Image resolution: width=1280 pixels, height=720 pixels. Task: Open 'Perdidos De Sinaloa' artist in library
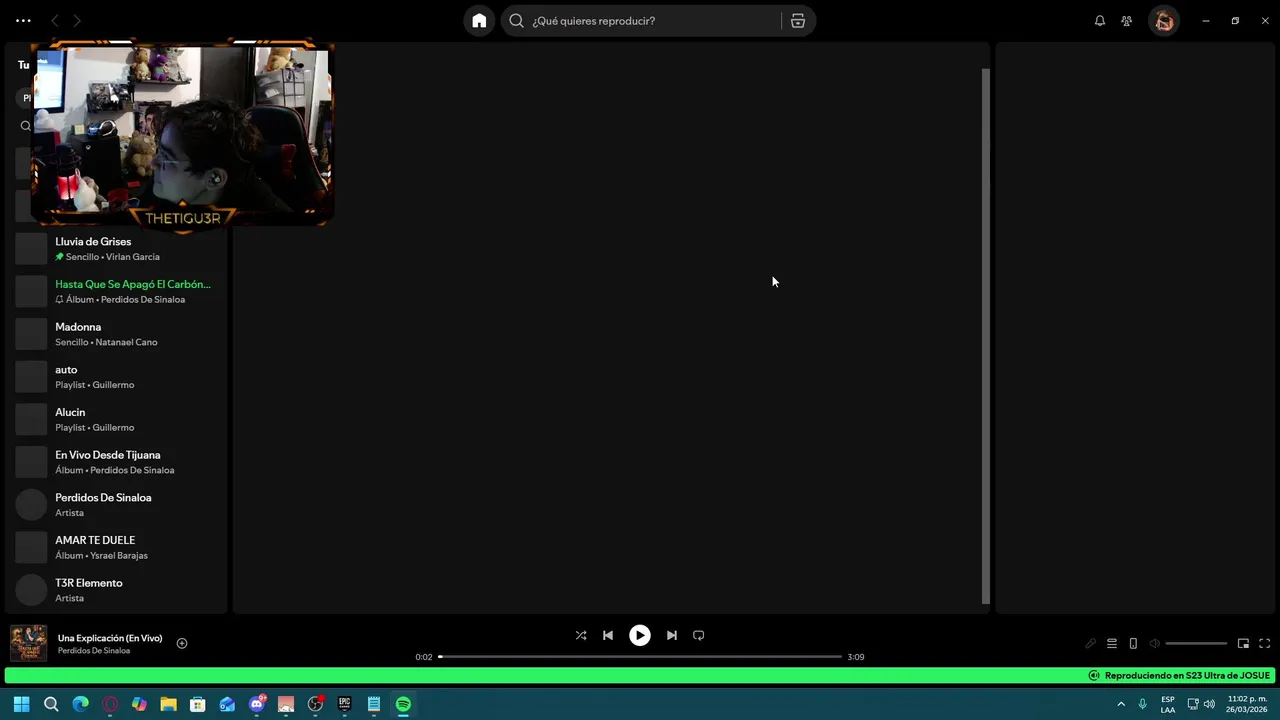(118, 505)
